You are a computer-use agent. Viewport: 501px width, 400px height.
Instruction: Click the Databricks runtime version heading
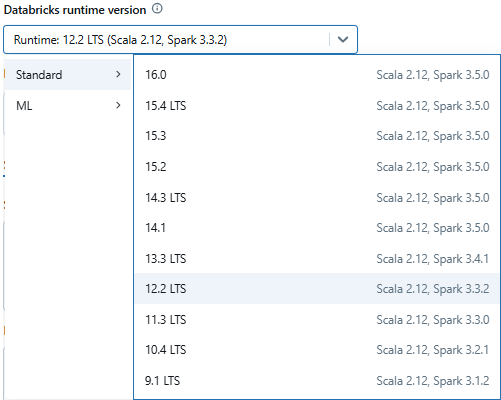pos(75,10)
